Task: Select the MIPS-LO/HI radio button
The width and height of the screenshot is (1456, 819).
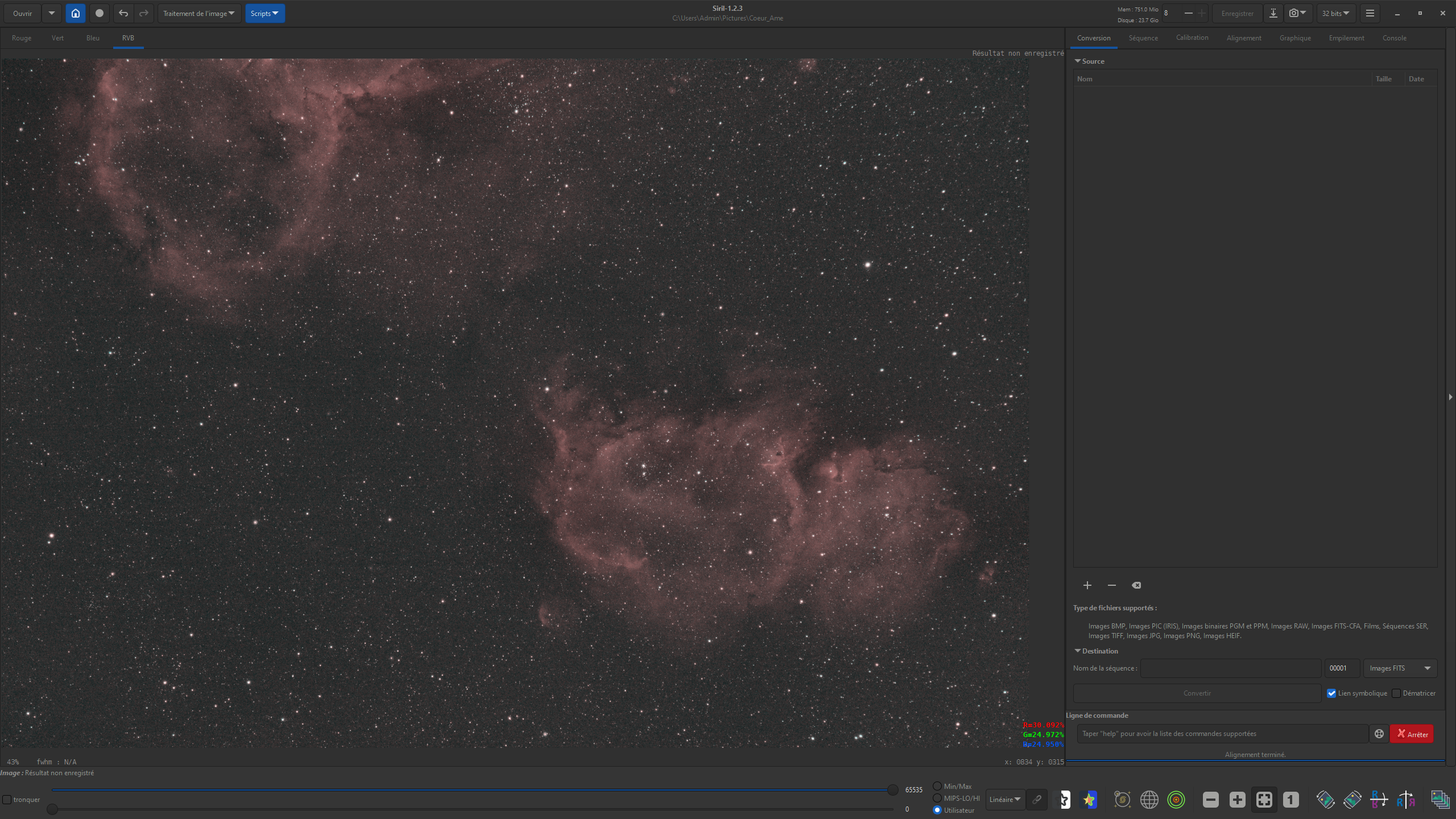Action: pyautogui.click(x=937, y=798)
